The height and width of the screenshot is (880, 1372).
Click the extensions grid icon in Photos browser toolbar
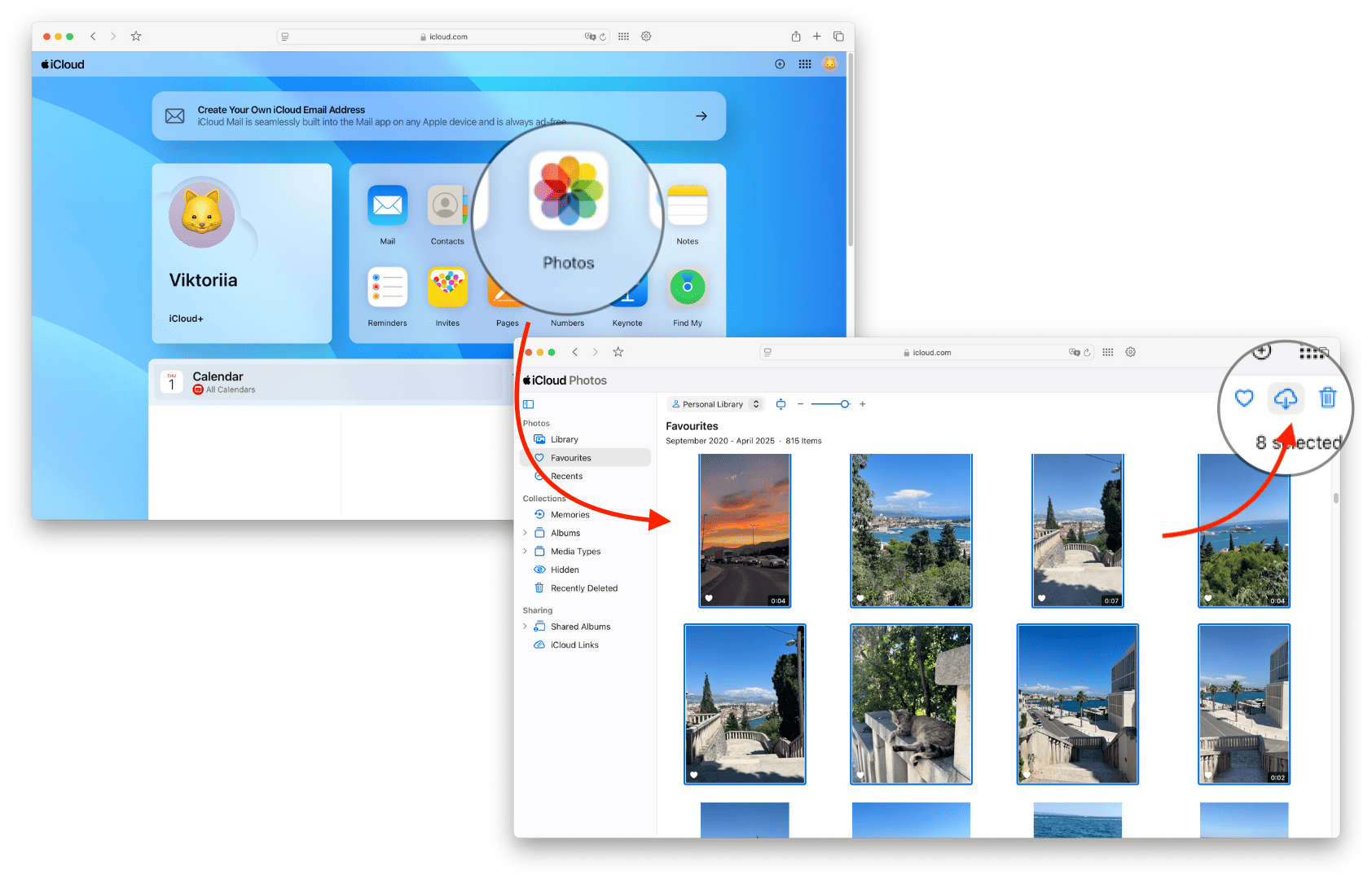(x=1108, y=352)
